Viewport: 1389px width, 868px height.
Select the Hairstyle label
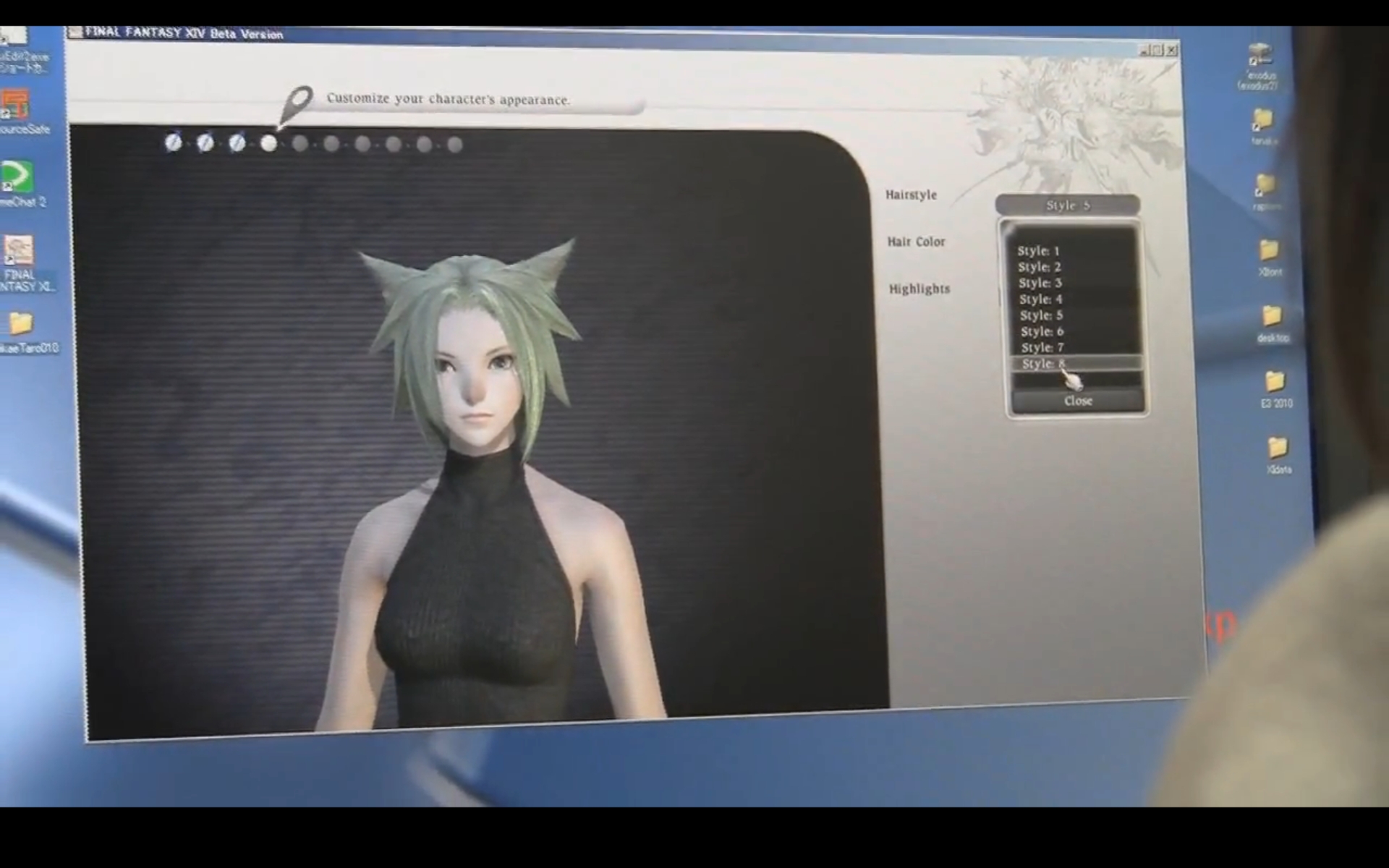click(911, 195)
